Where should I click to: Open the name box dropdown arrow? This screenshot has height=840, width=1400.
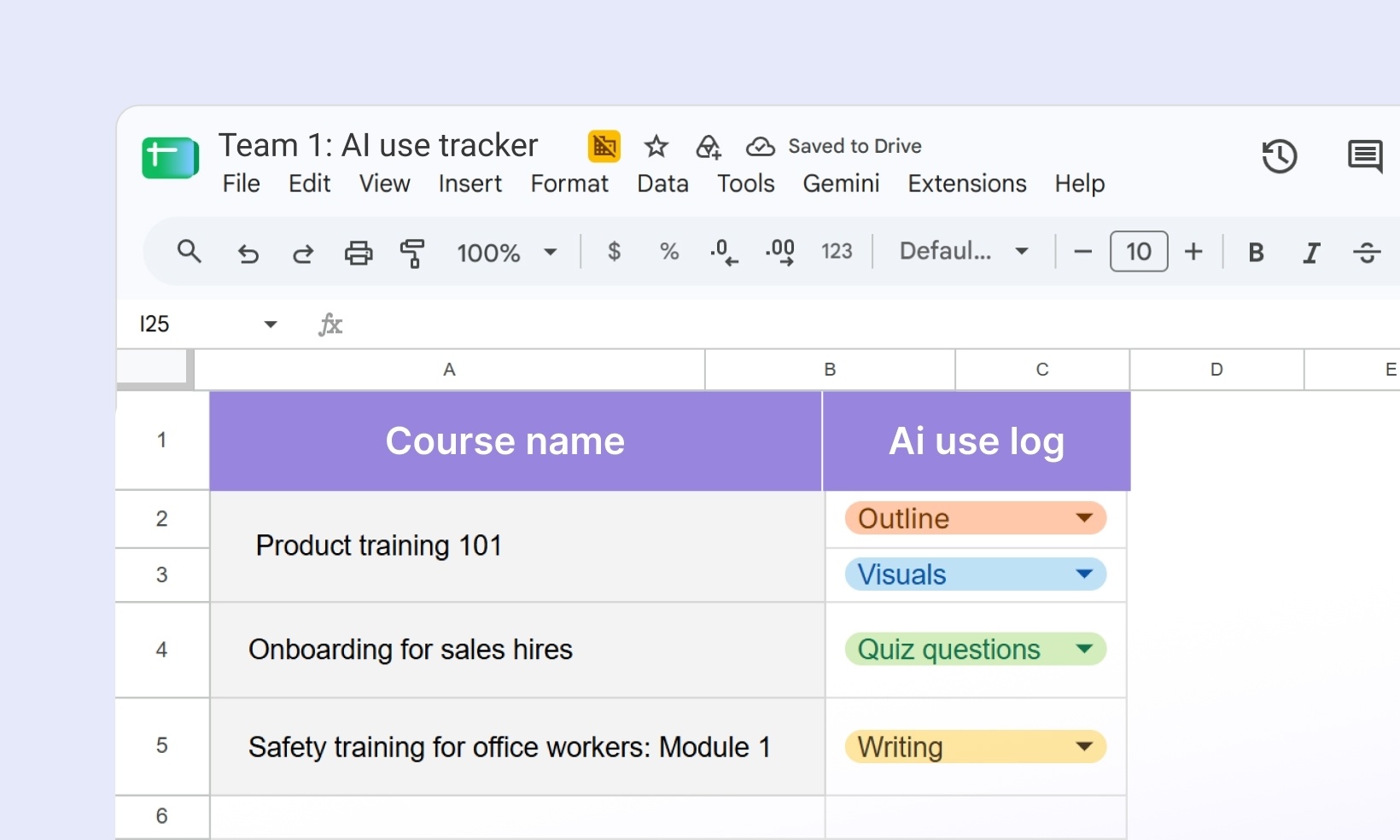271,324
